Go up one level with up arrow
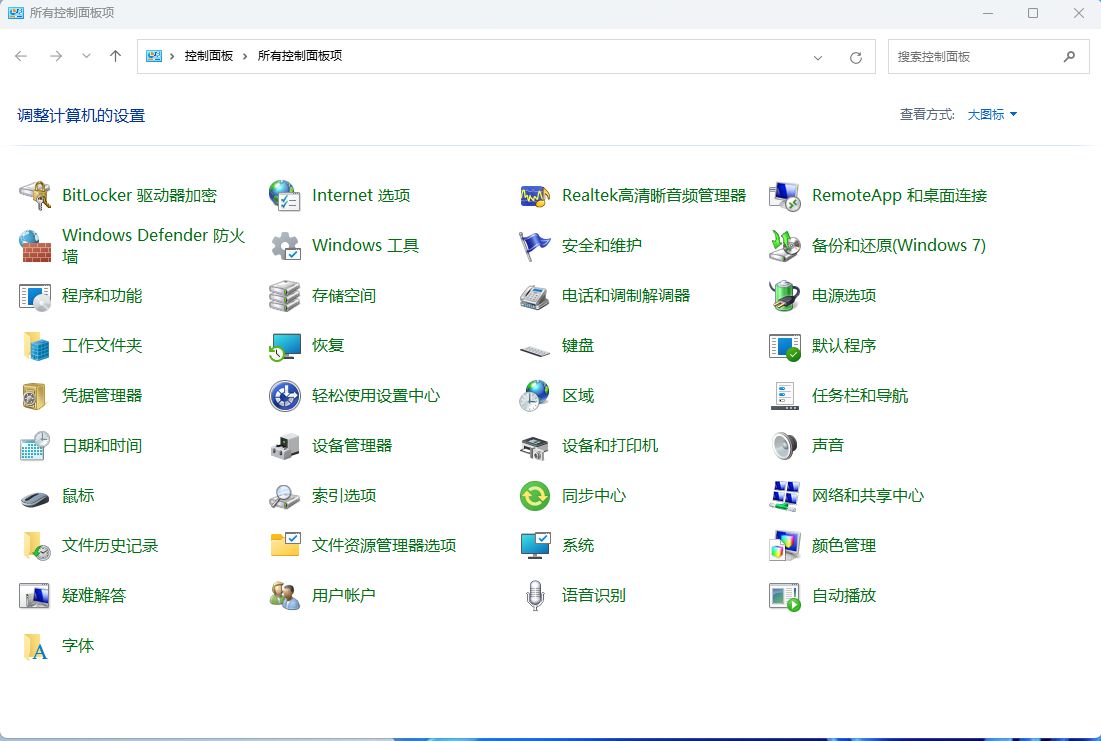This screenshot has height=741, width=1101. [116, 56]
